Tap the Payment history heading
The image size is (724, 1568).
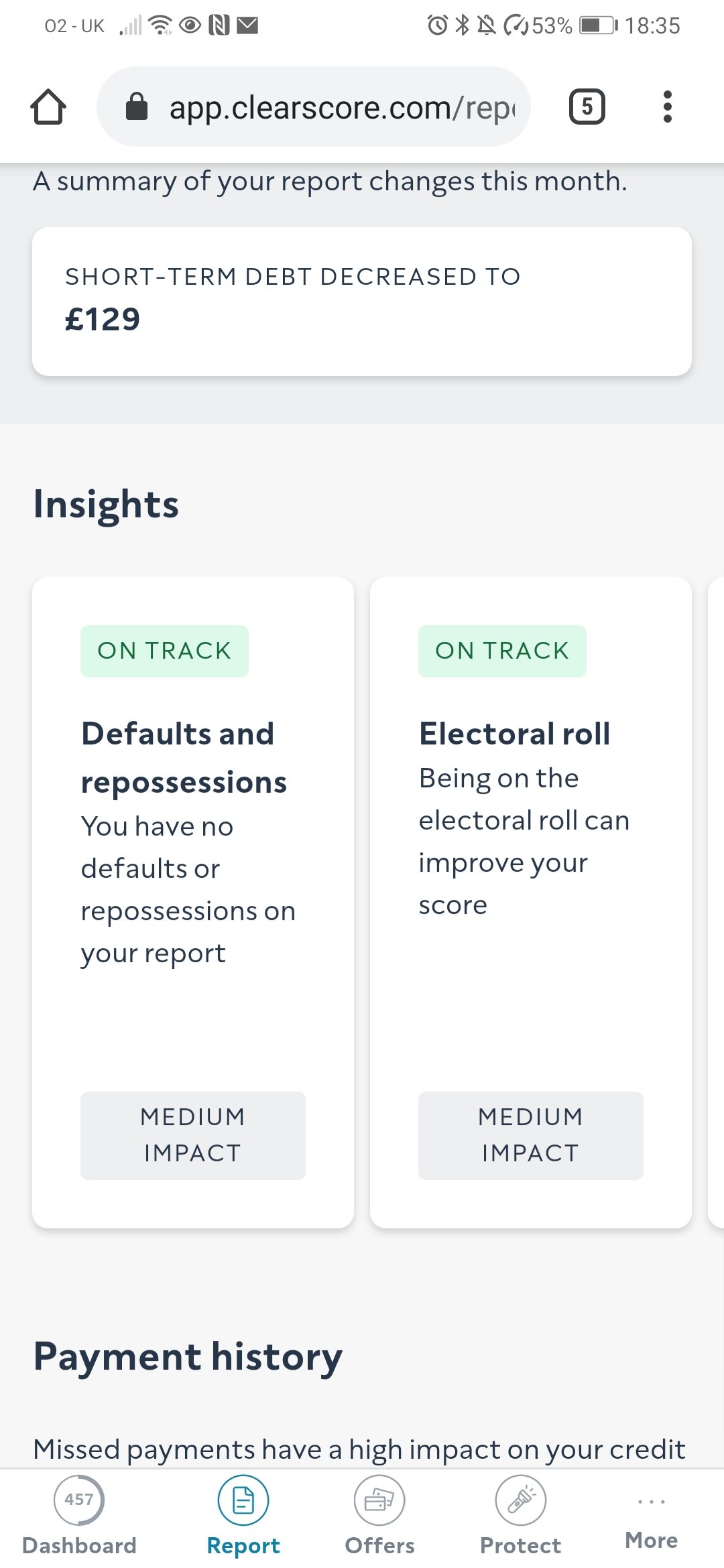[x=188, y=1357]
